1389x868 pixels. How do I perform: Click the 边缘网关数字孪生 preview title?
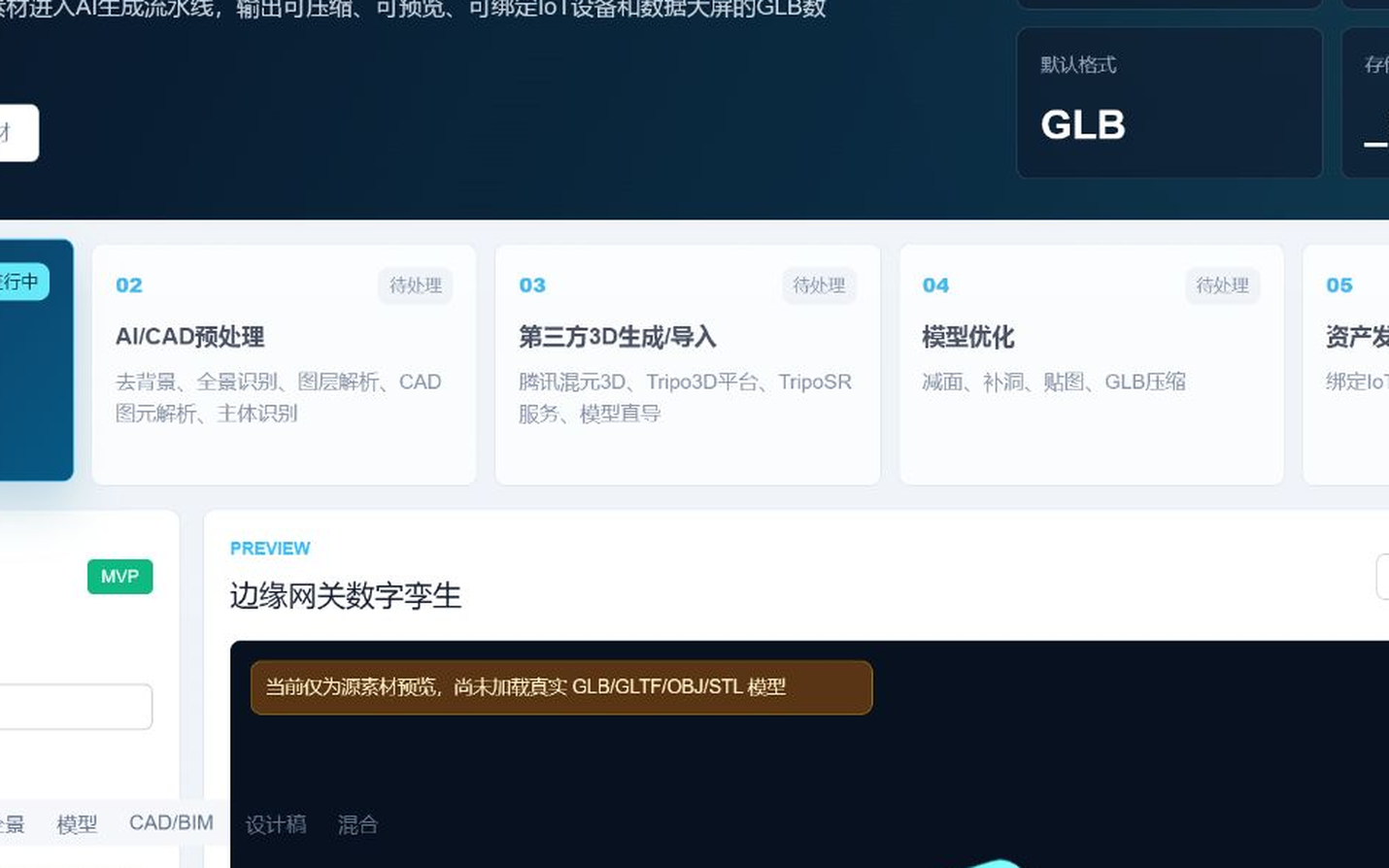(x=346, y=595)
